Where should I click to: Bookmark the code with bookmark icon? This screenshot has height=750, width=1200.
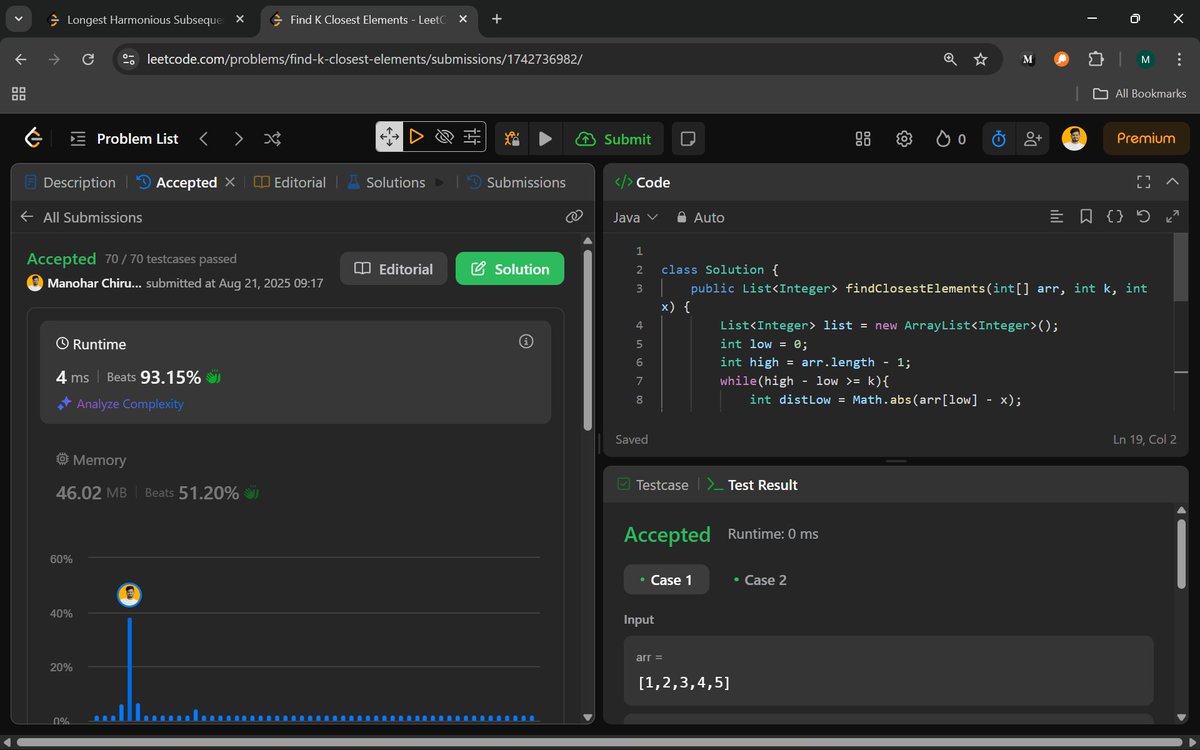[x=1086, y=216]
